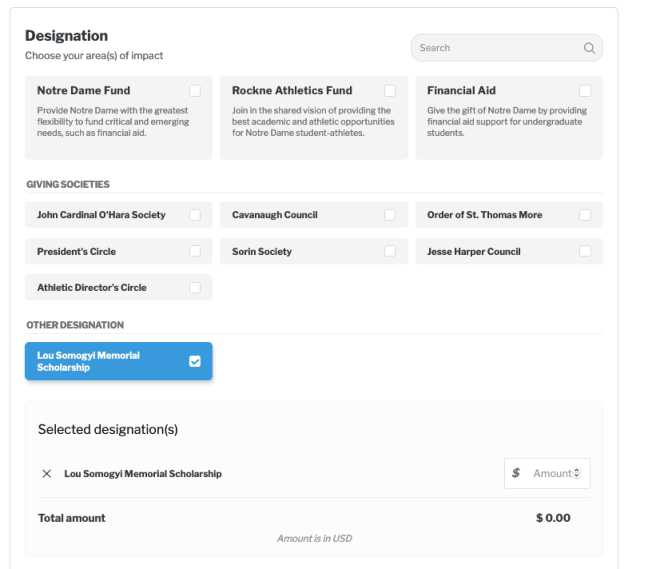Click the John Cardinal O'Hara Society label
Screen dimensions: 660x569
(101, 215)
